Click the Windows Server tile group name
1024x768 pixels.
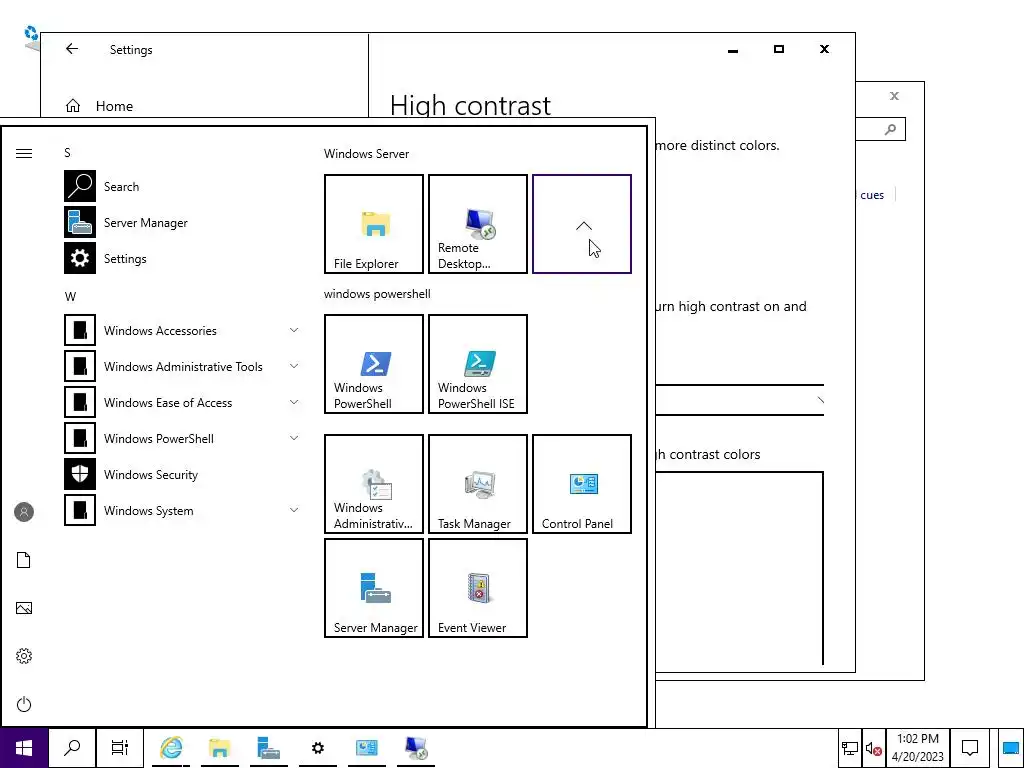pos(366,154)
